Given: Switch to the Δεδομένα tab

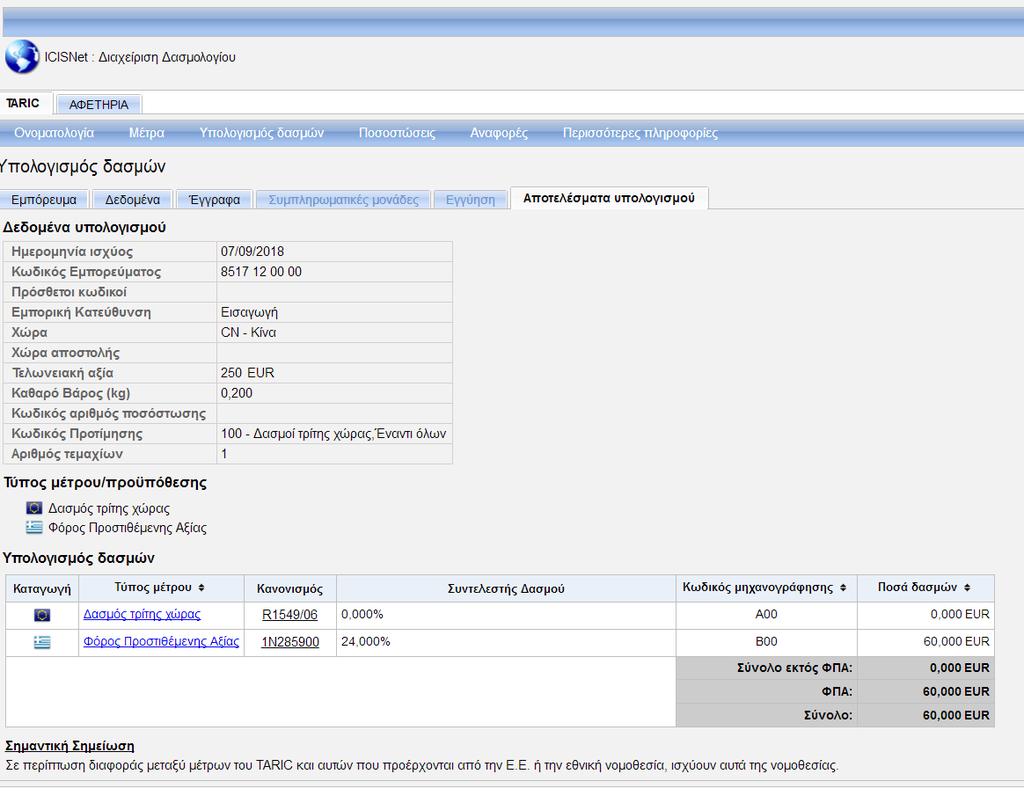Looking at the screenshot, I should pyautogui.click(x=133, y=199).
